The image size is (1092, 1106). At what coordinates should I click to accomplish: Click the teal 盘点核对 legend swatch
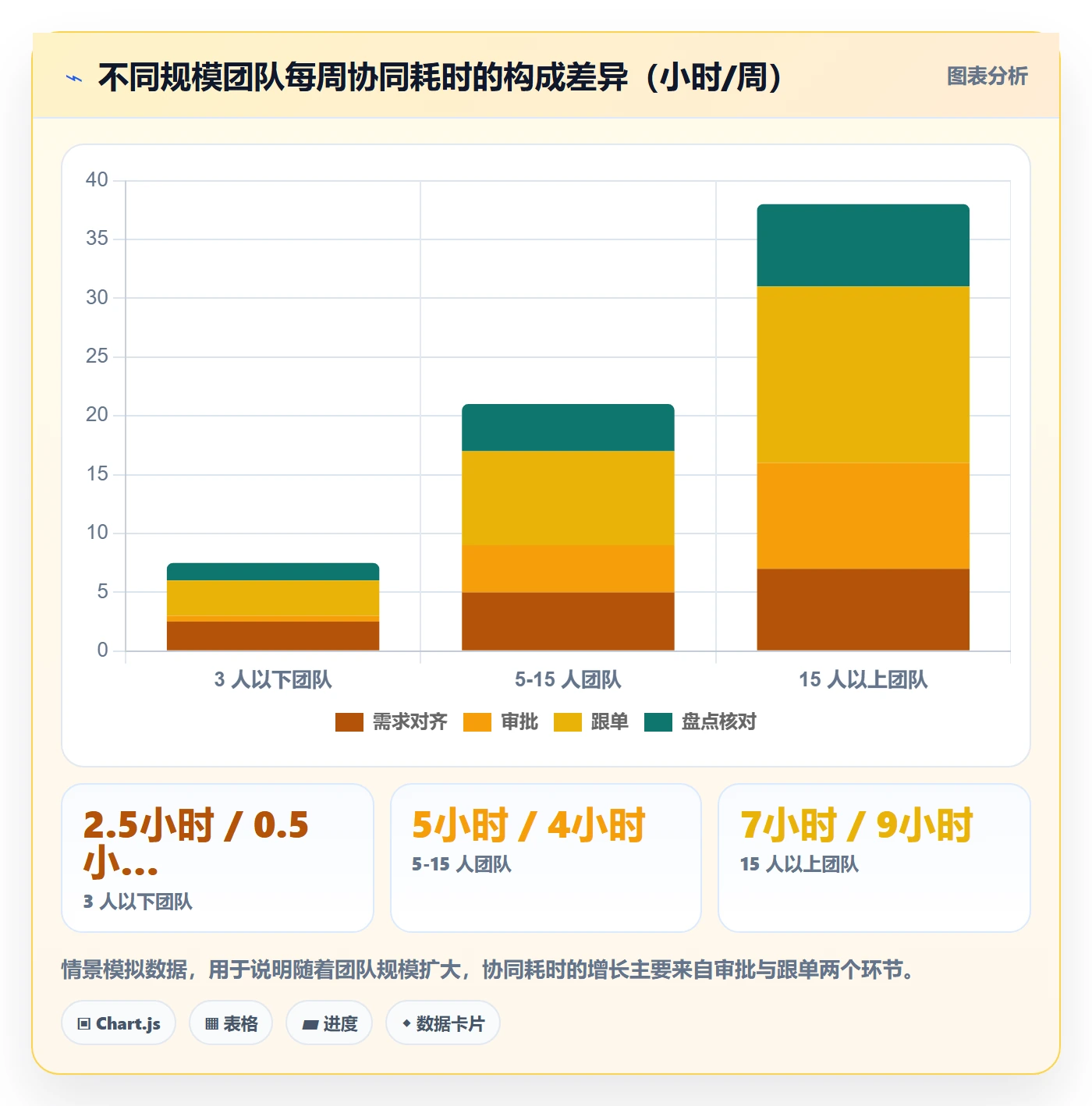tap(658, 722)
